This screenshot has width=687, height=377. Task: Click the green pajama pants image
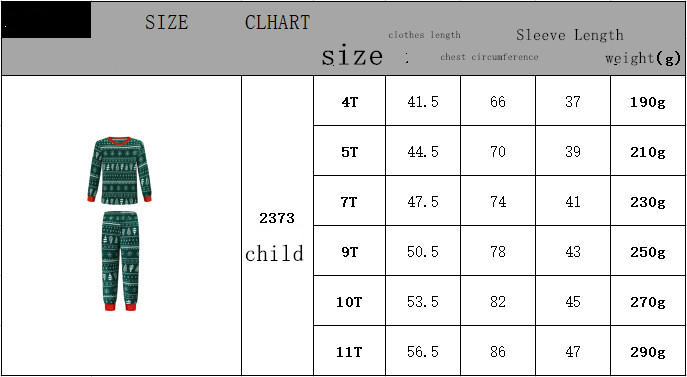120,261
